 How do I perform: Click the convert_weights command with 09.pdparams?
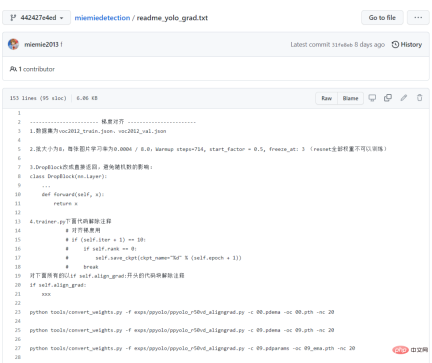click(192, 348)
